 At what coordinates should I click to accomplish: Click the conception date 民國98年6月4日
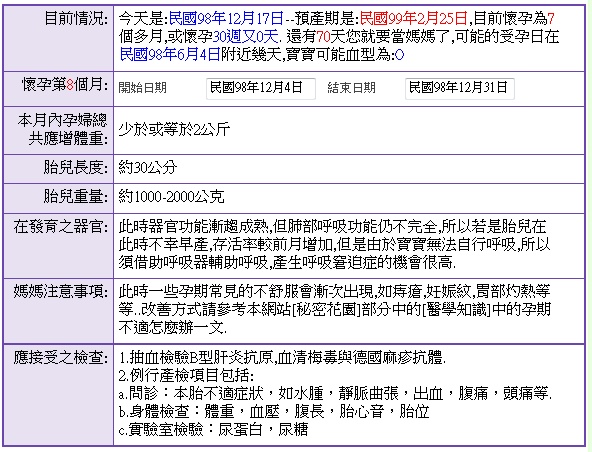[170, 55]
